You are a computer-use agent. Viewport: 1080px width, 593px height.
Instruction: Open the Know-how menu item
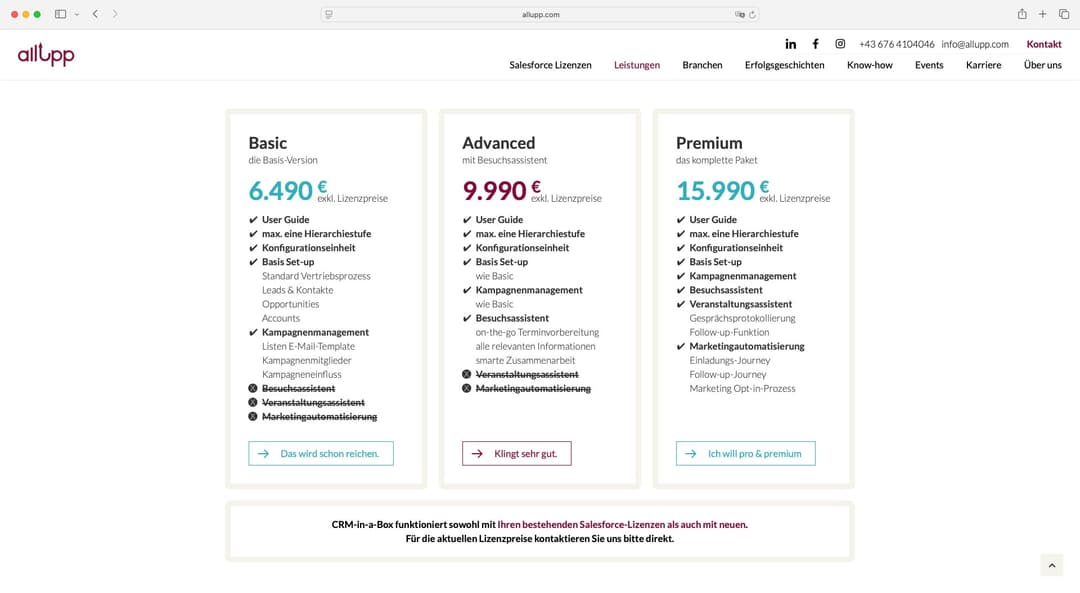click(870, 65)
